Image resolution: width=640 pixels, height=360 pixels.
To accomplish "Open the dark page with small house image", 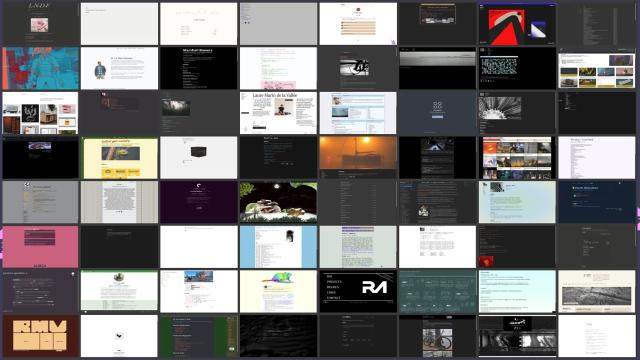I will 438,202.
